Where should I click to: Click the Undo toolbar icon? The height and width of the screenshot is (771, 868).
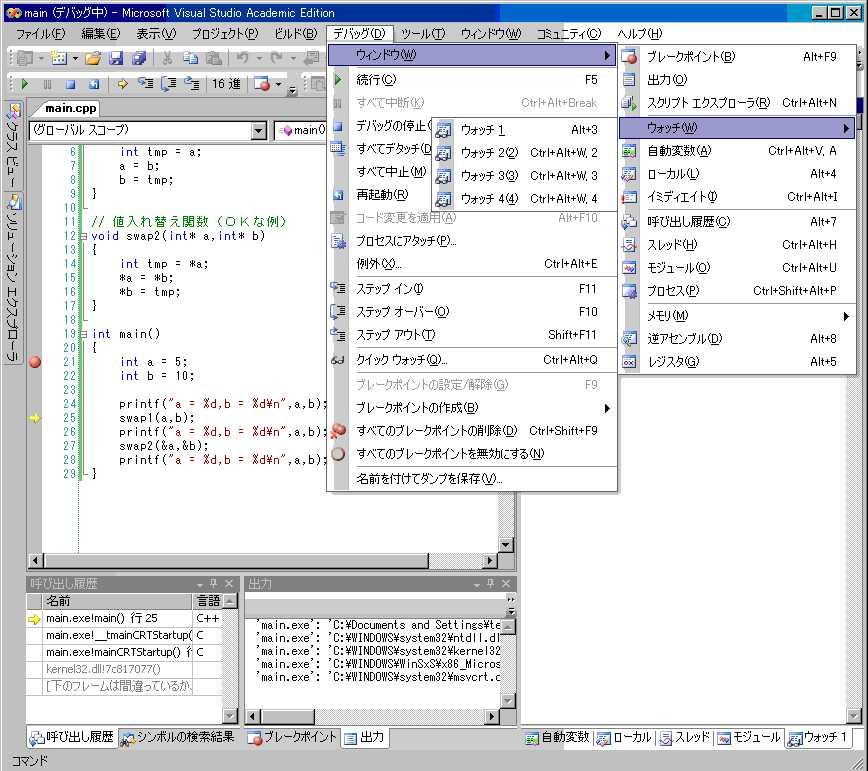(x=242, y=58)
